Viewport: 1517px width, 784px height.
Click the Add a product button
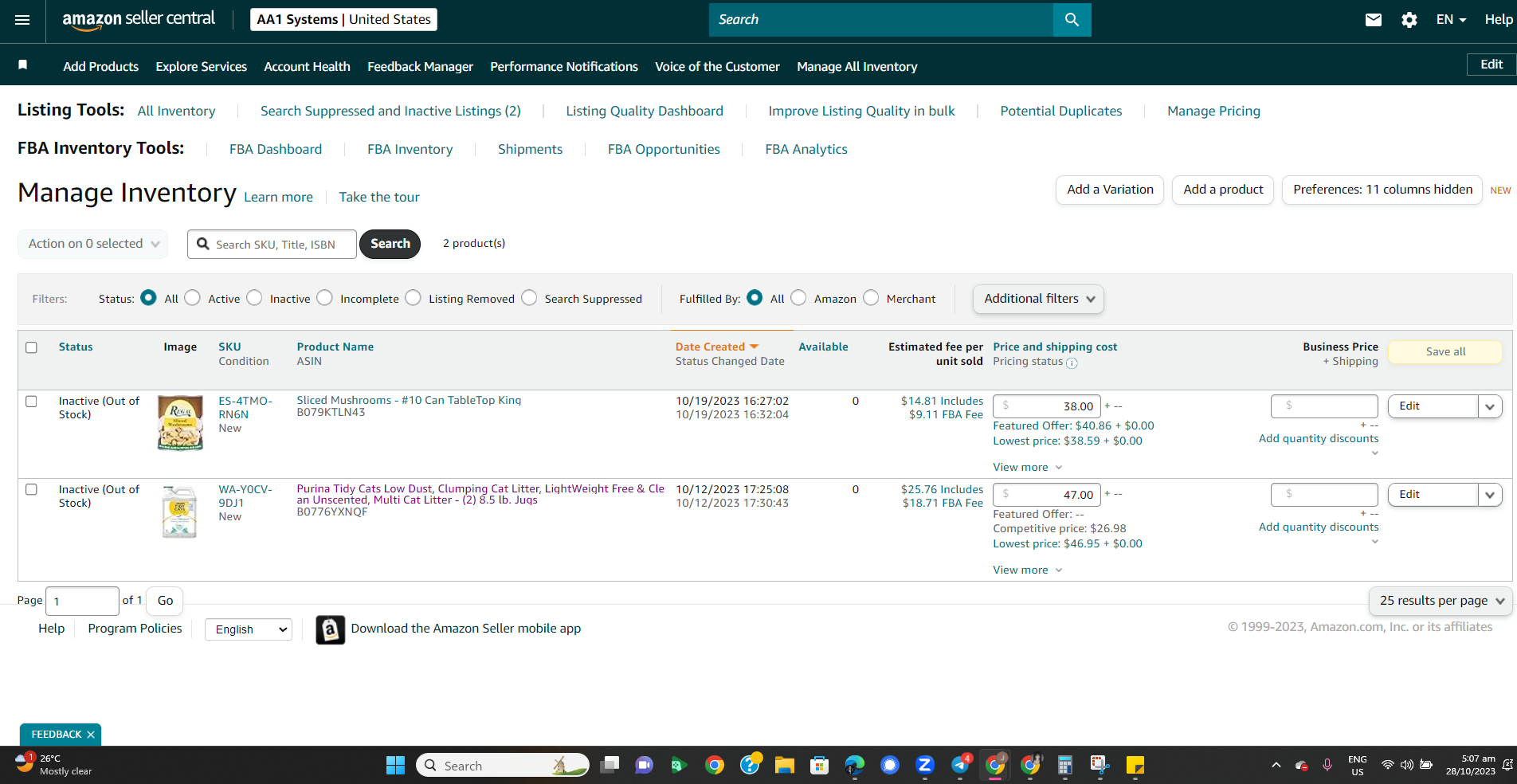pyautogui.click(x=1223, y=190)
